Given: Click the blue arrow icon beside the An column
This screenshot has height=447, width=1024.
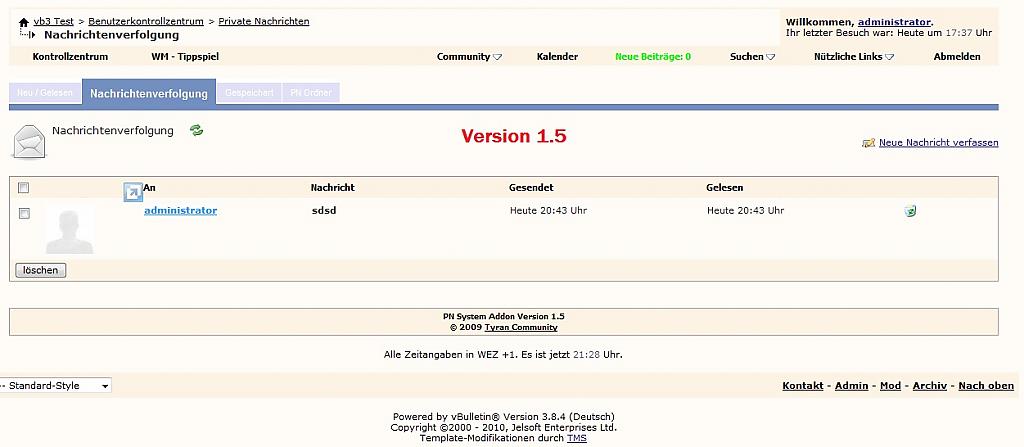Looking at the screenshot, I should pos(133,192).
